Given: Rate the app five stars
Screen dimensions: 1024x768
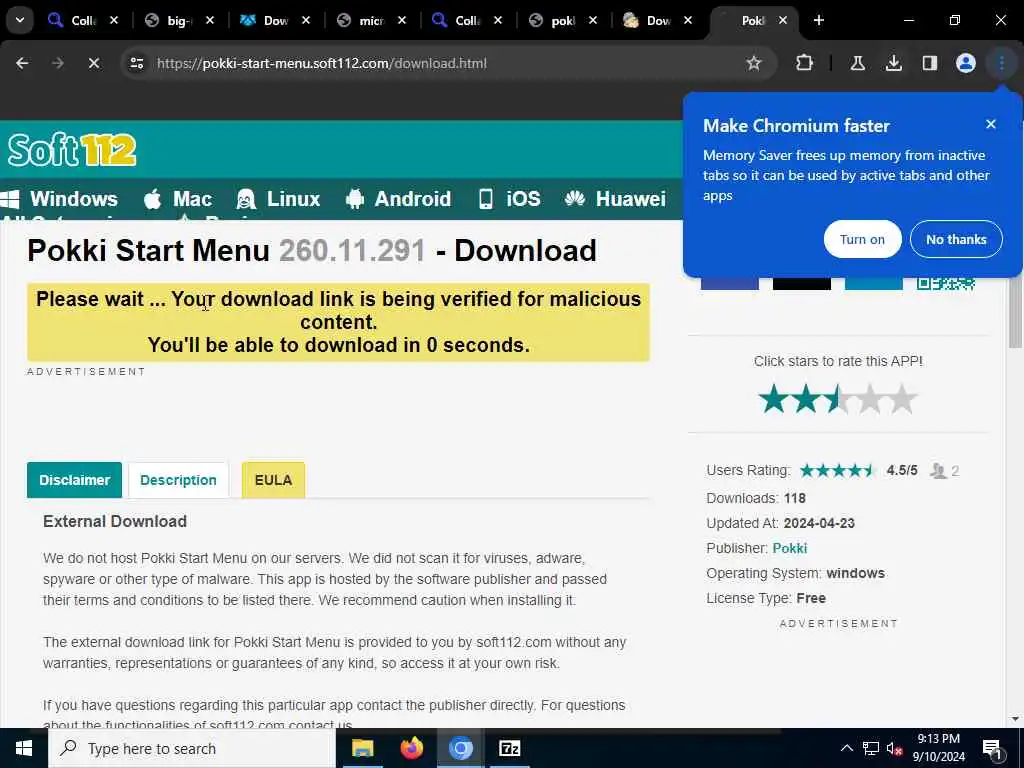Looking at the screenshot, I should [x=902, y=398].
